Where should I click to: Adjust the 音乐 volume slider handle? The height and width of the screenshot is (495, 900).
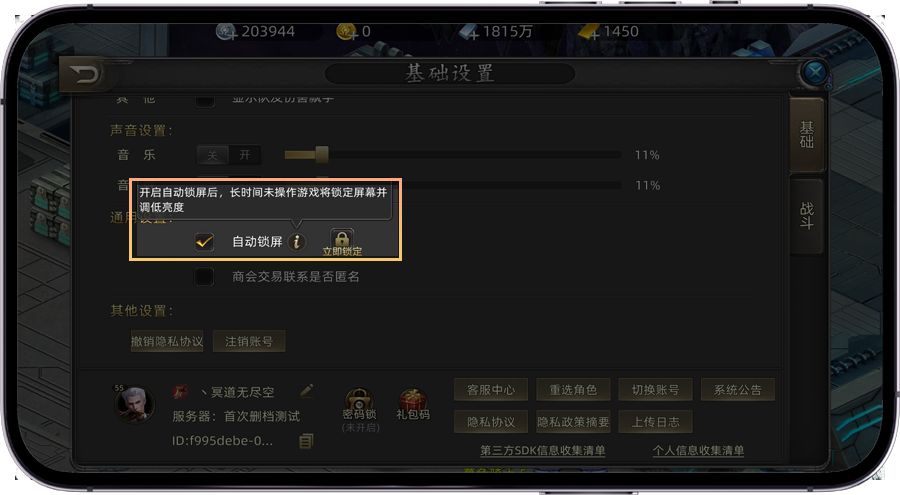pos(321,154)
